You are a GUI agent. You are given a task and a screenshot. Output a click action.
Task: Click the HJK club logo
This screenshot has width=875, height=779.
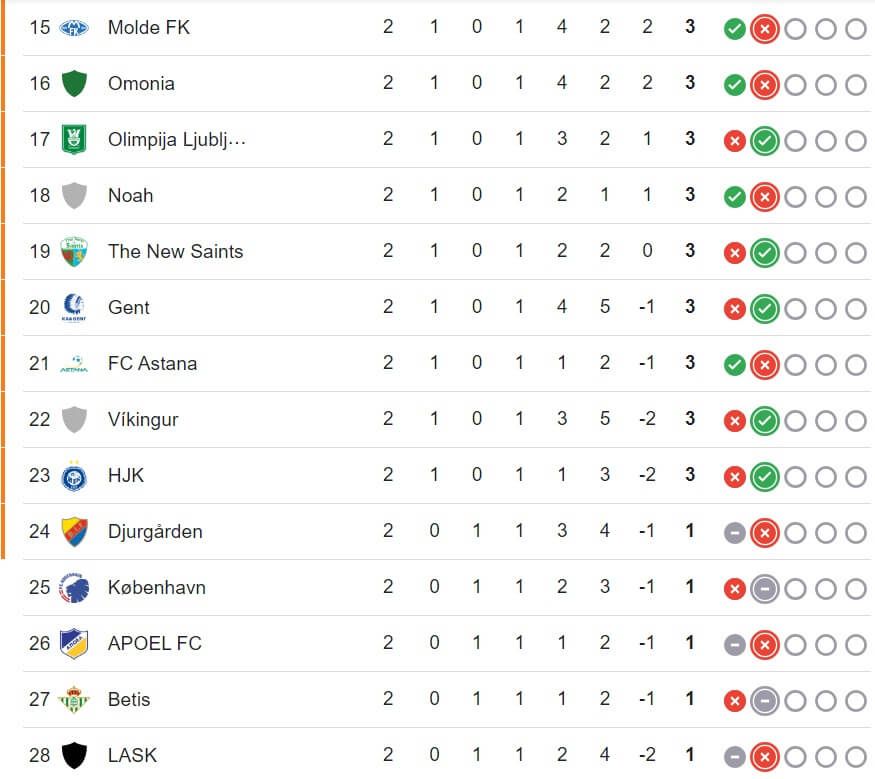point(75,476)
